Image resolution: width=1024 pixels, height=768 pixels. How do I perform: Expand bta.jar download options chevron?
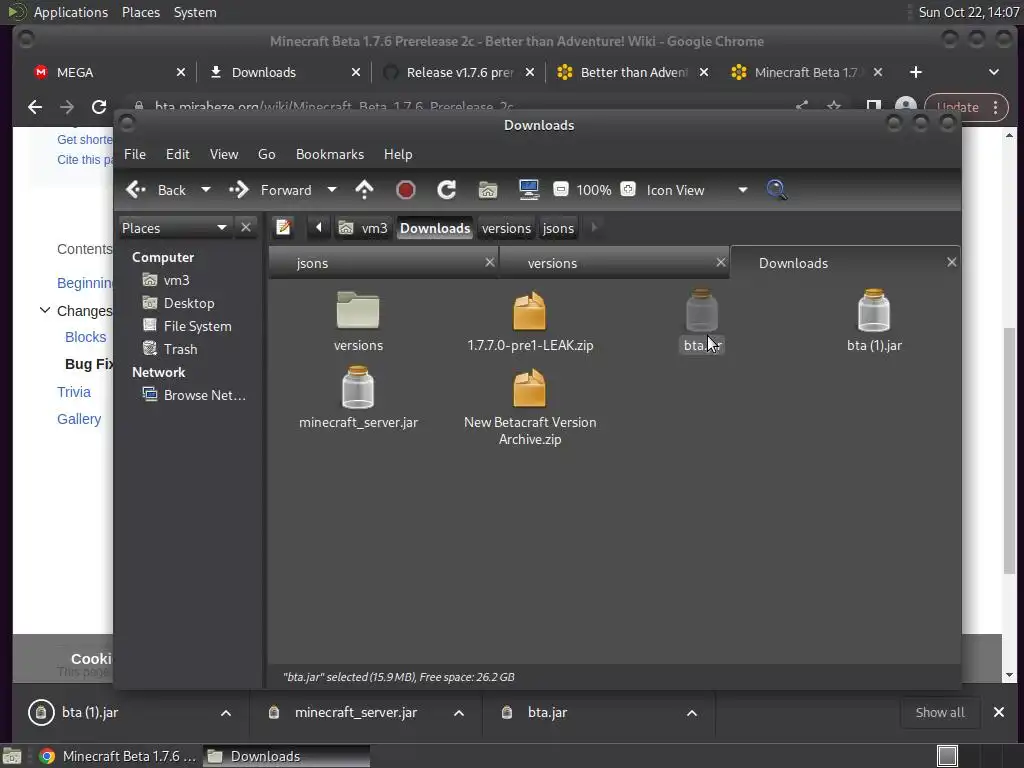[x=692, y=712]
